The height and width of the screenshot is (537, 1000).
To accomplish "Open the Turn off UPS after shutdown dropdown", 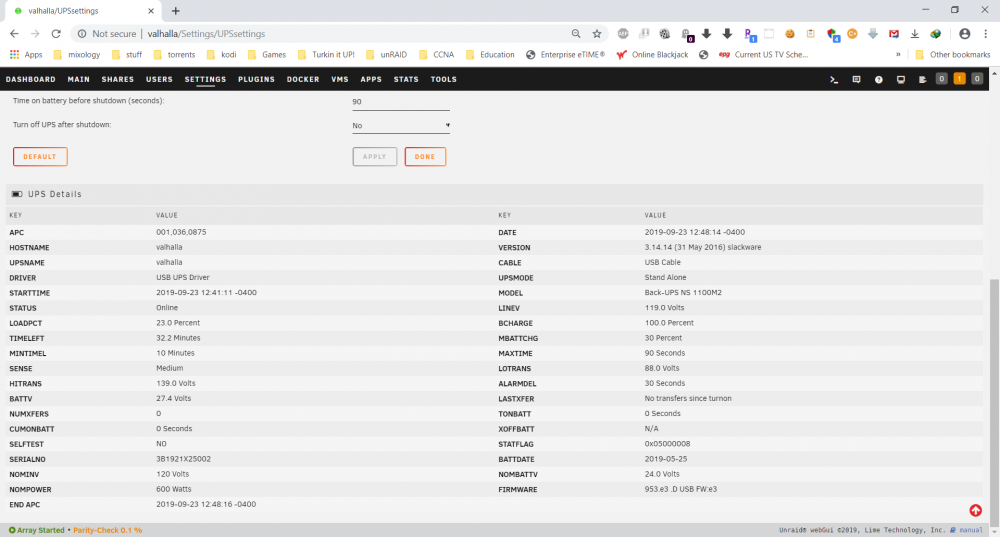I will pos(401,126).
